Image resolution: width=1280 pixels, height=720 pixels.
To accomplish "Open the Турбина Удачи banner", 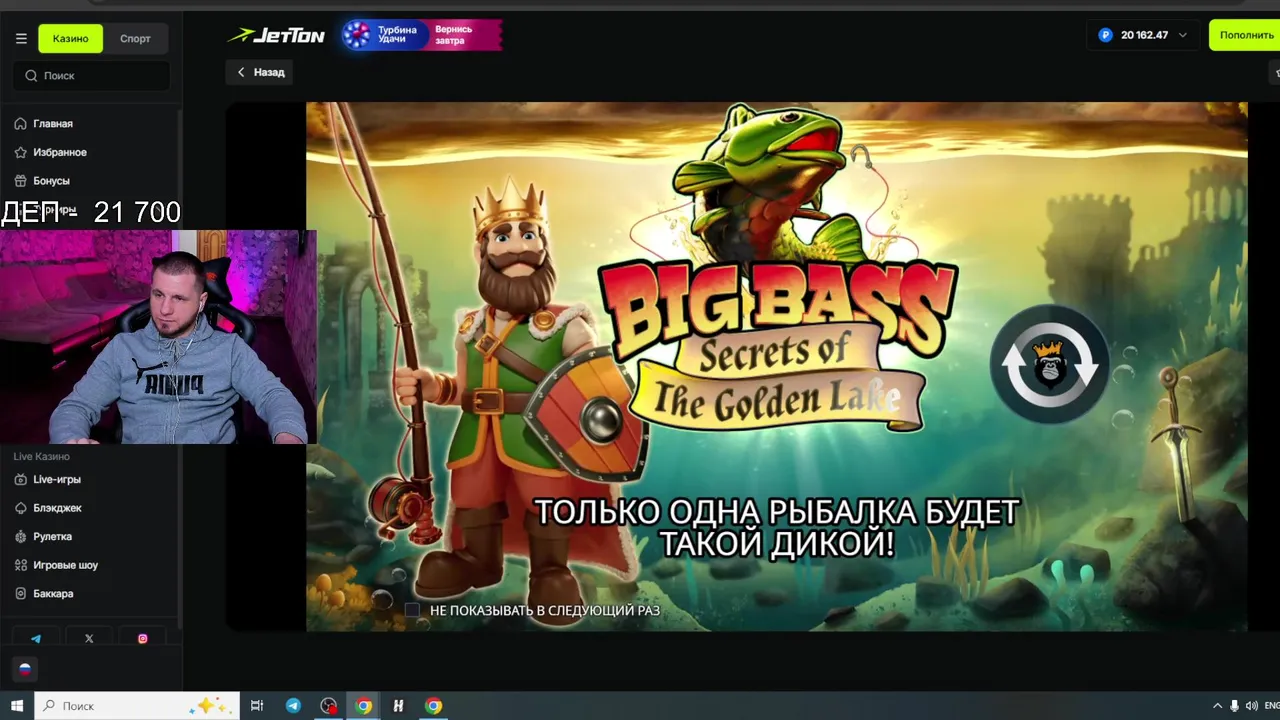I will (421, 35).
